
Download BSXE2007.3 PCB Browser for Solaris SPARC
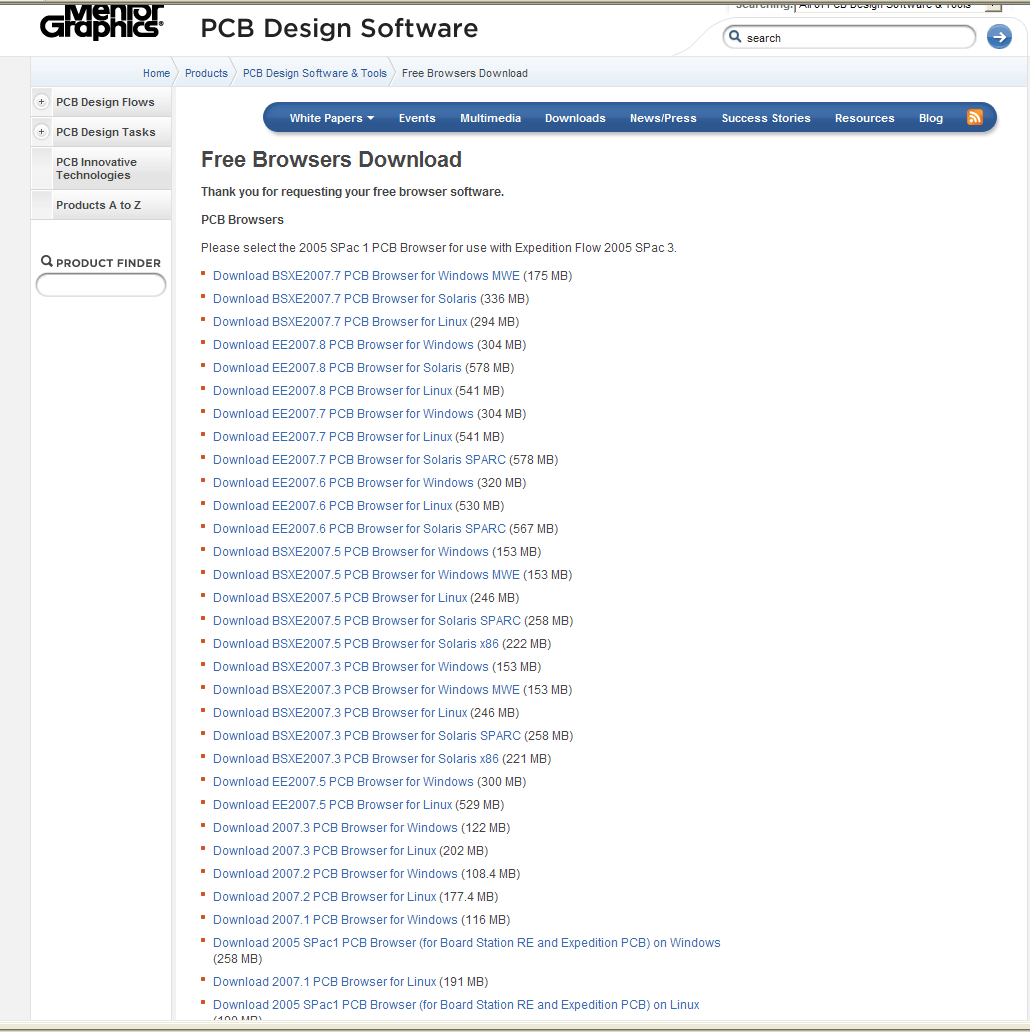click(367, 736)
